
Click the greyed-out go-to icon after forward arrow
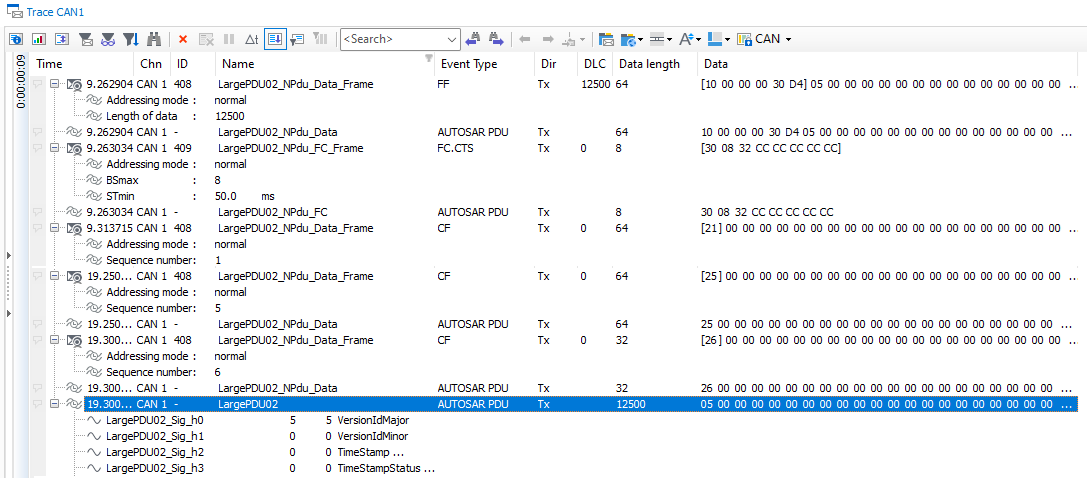[568, 40]
